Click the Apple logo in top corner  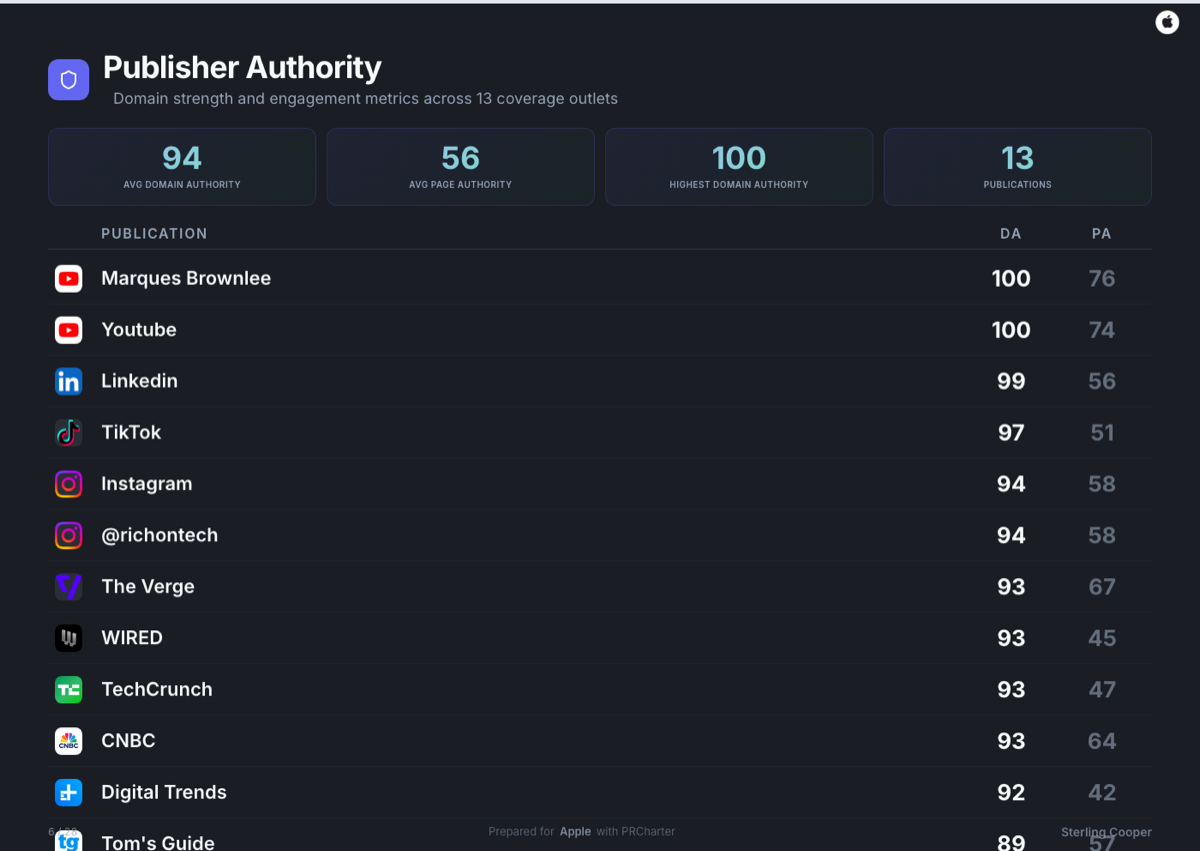pyautogui.click(x=1167, y=22)
